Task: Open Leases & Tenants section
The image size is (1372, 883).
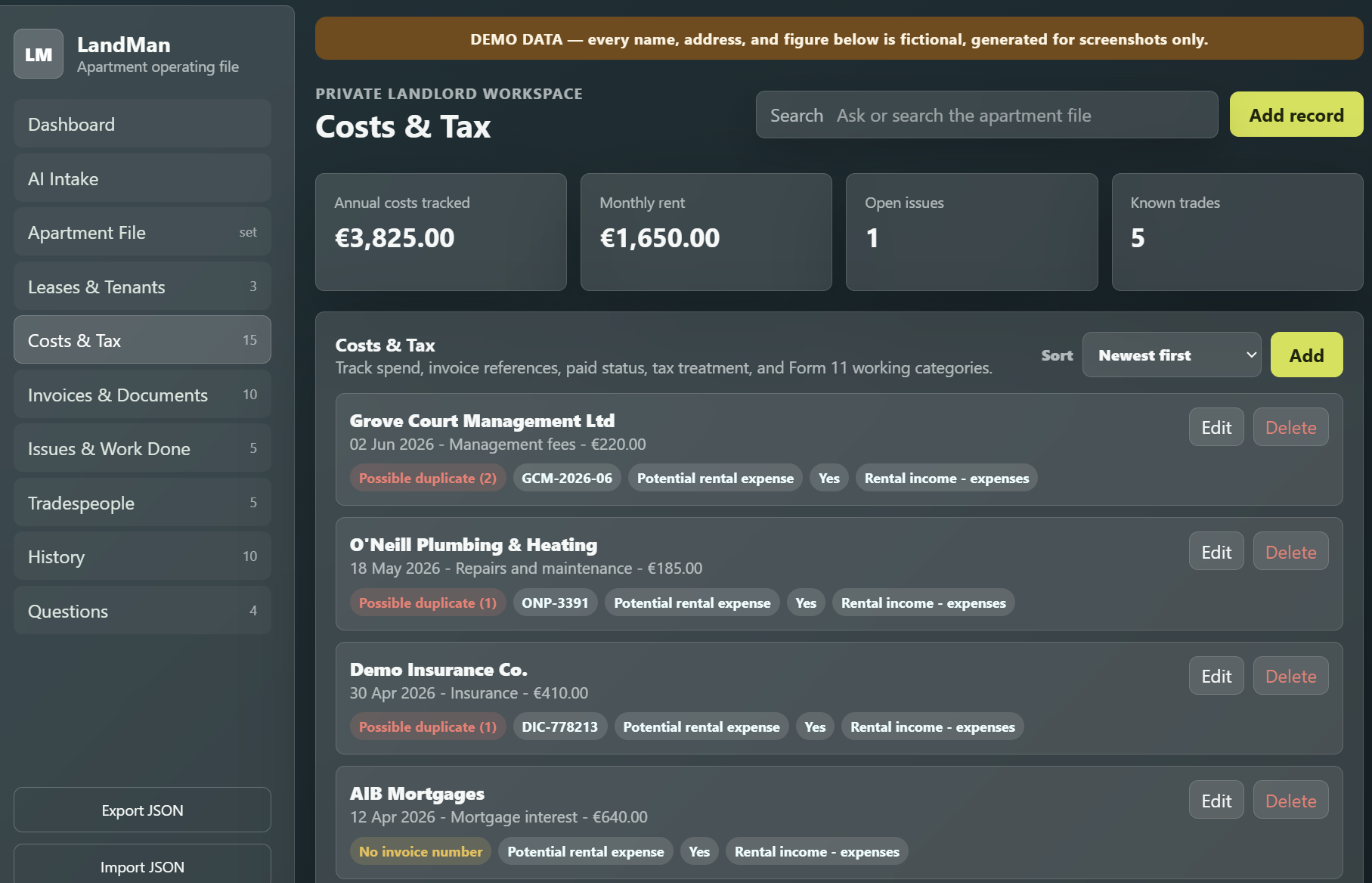Action: pos(142,287)
